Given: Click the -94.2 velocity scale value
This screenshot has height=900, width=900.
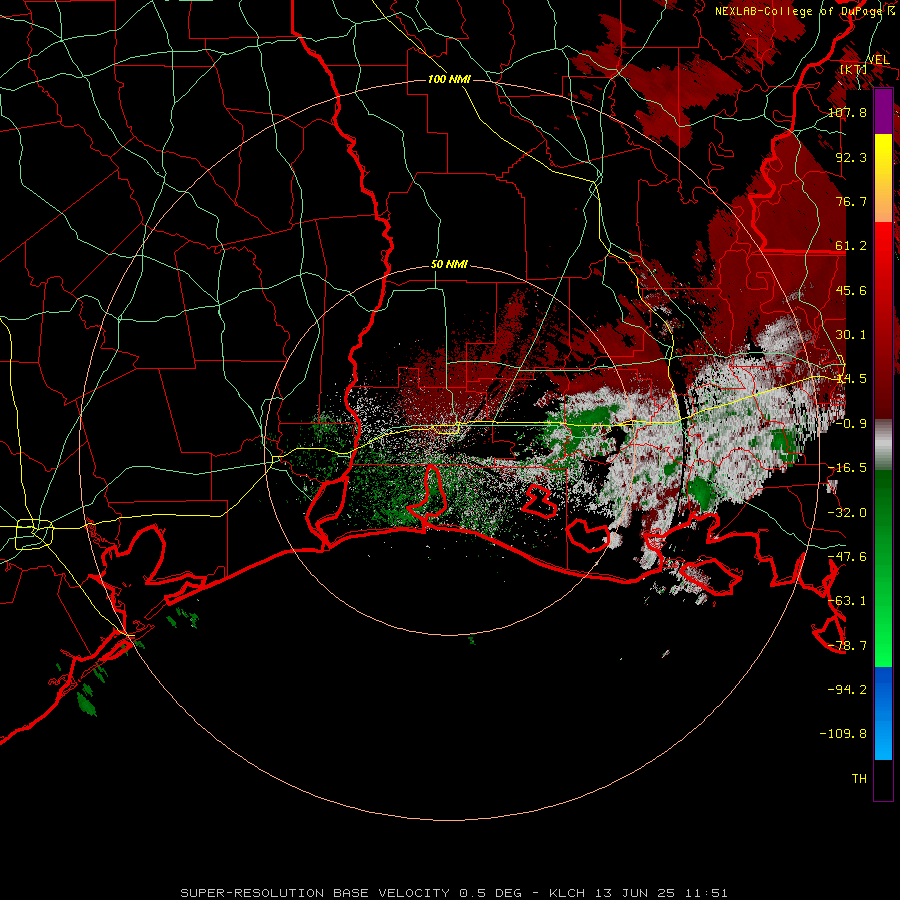Looking at the screenshot, I should pos(847,689).
